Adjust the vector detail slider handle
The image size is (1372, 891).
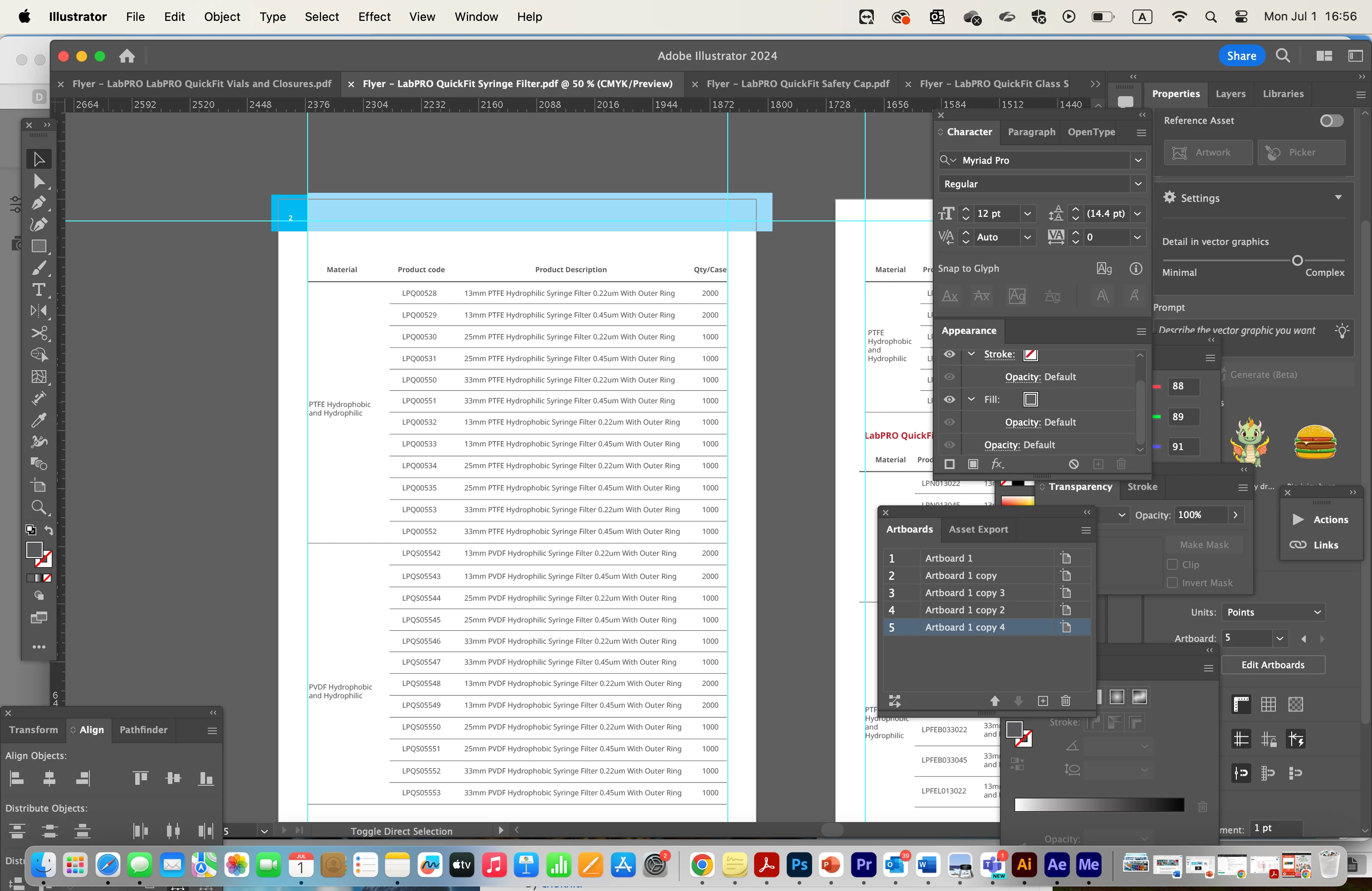pos(1297,260)
